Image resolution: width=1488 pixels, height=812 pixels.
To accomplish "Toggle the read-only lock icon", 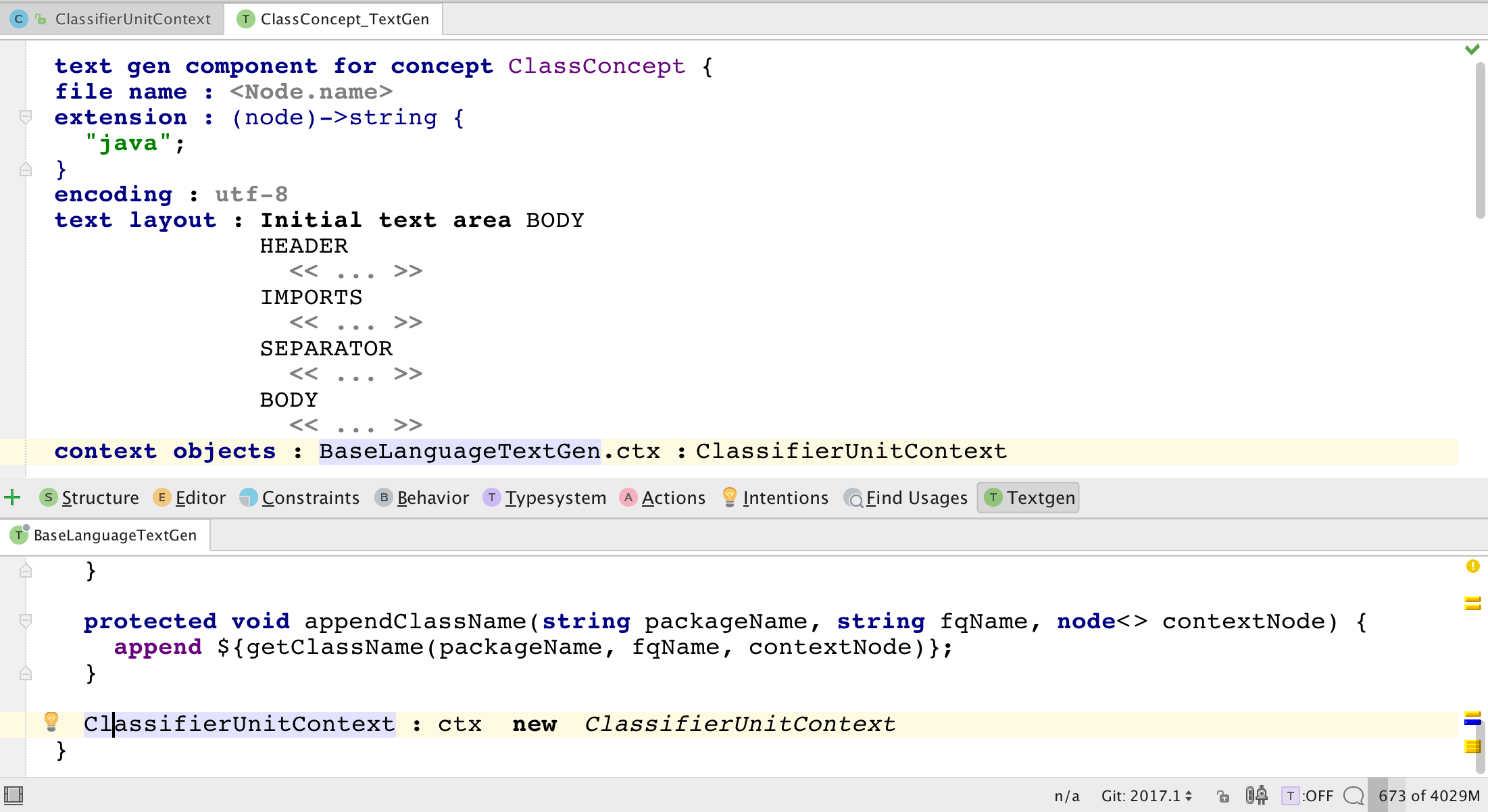I will (x=1223, y=796).
